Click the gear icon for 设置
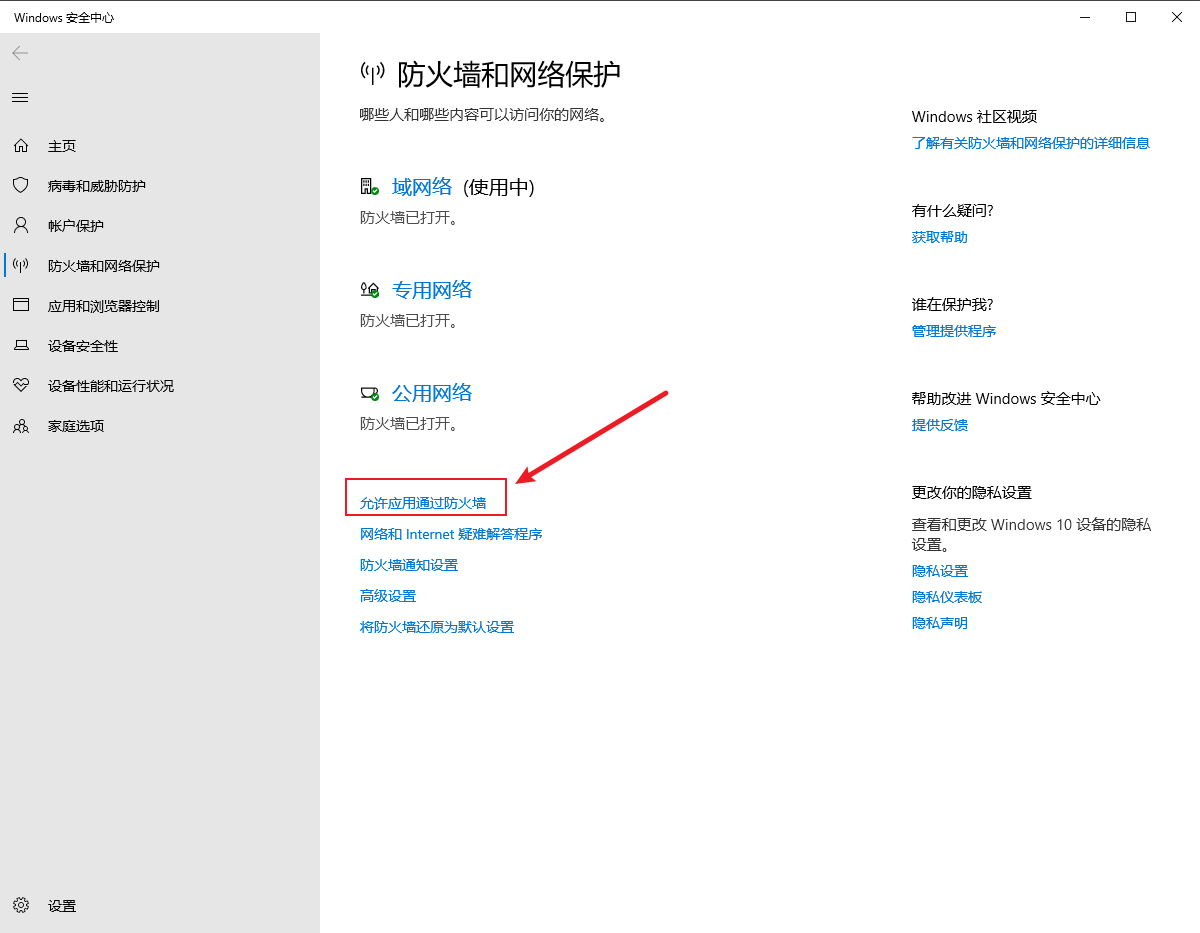The image size is (1200, 933). point(21,905)
